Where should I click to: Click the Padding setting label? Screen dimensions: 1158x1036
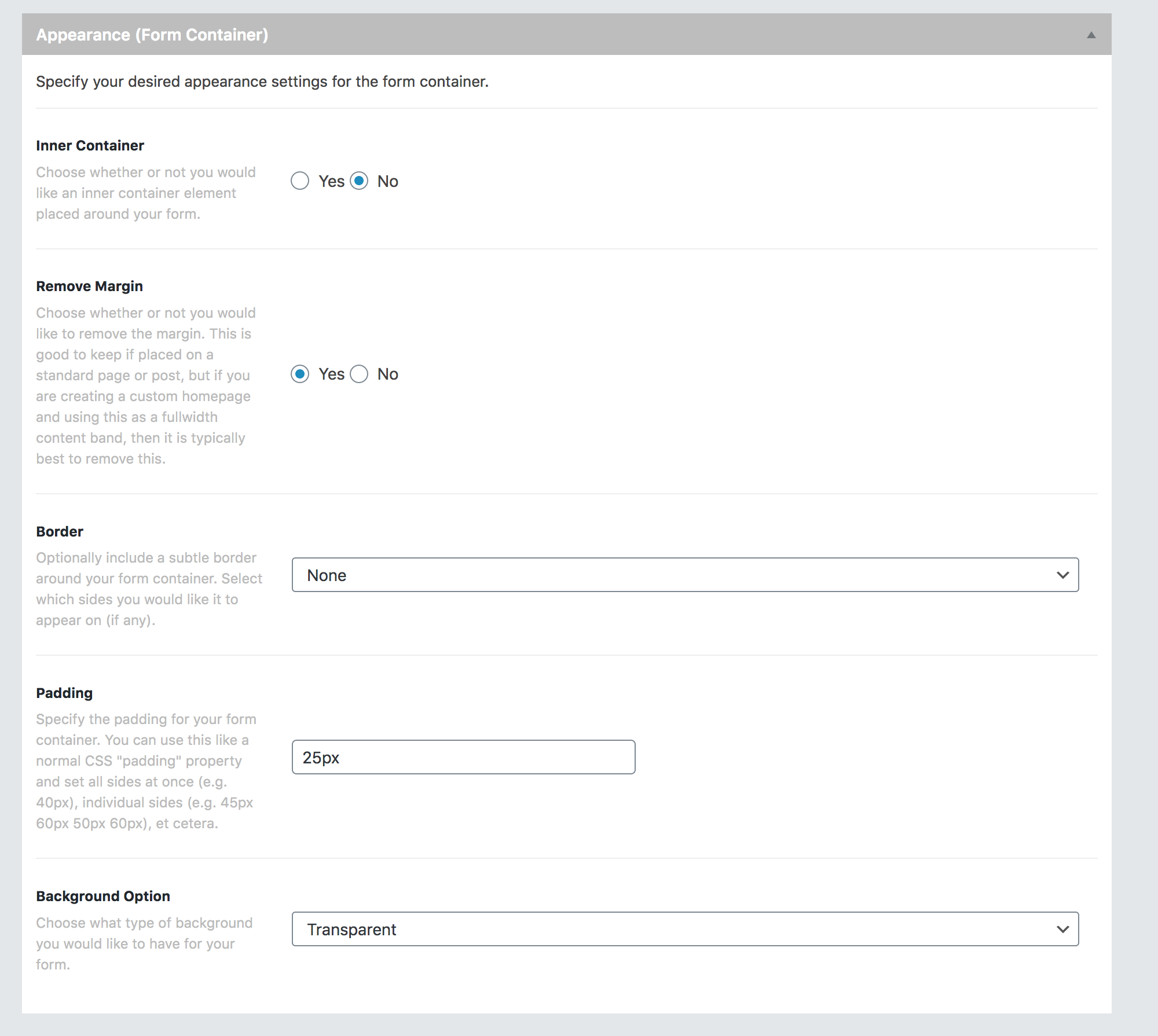64,693
